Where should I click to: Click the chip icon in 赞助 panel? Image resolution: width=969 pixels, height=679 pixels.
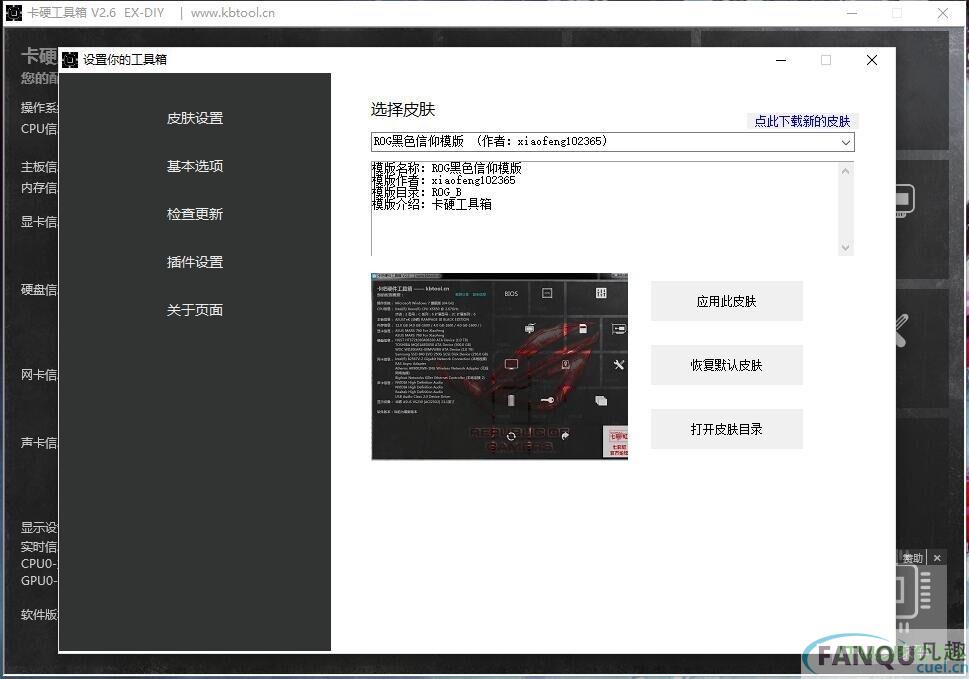(913, 592)
